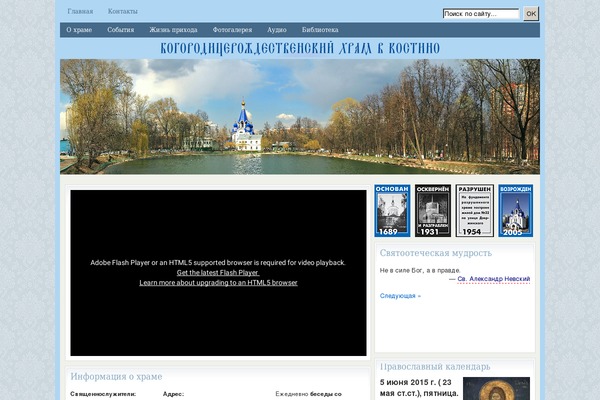Open the Осквернён 1931 thumbnail

[433, 211]
